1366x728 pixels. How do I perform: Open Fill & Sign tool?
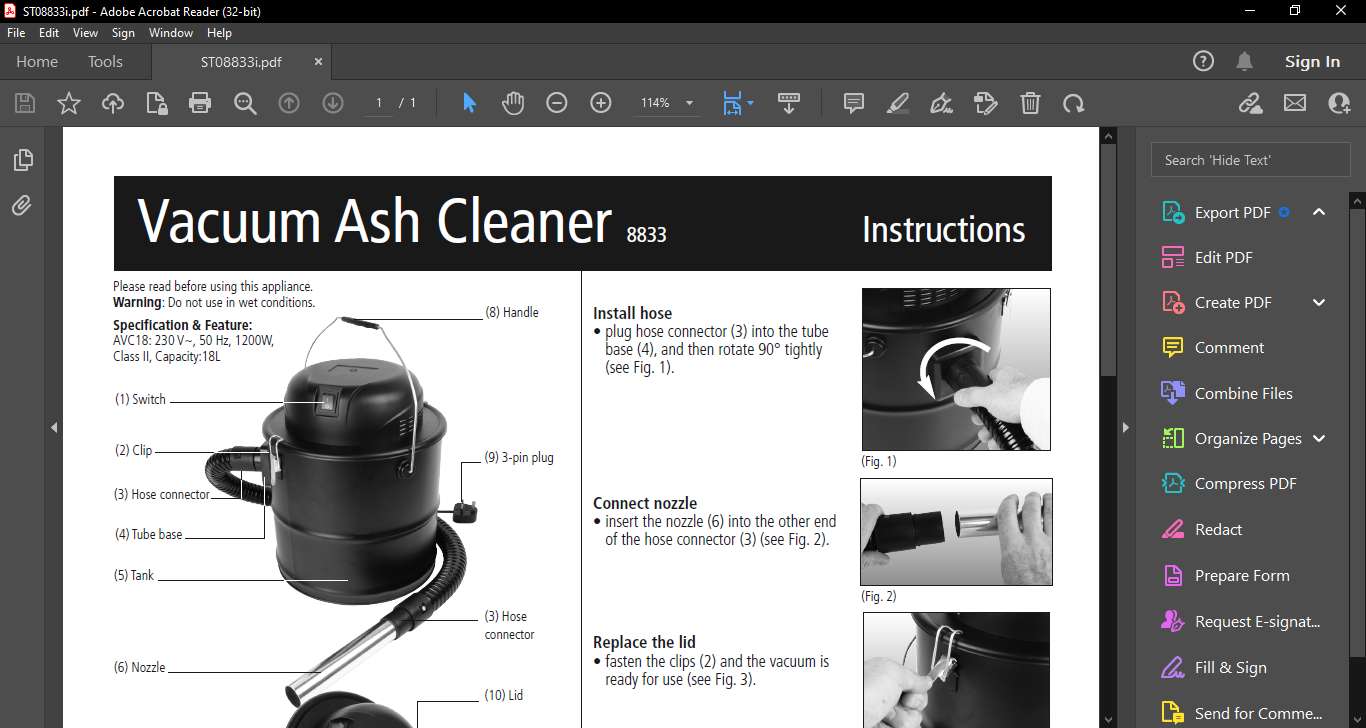click(x=1230, y=668)
